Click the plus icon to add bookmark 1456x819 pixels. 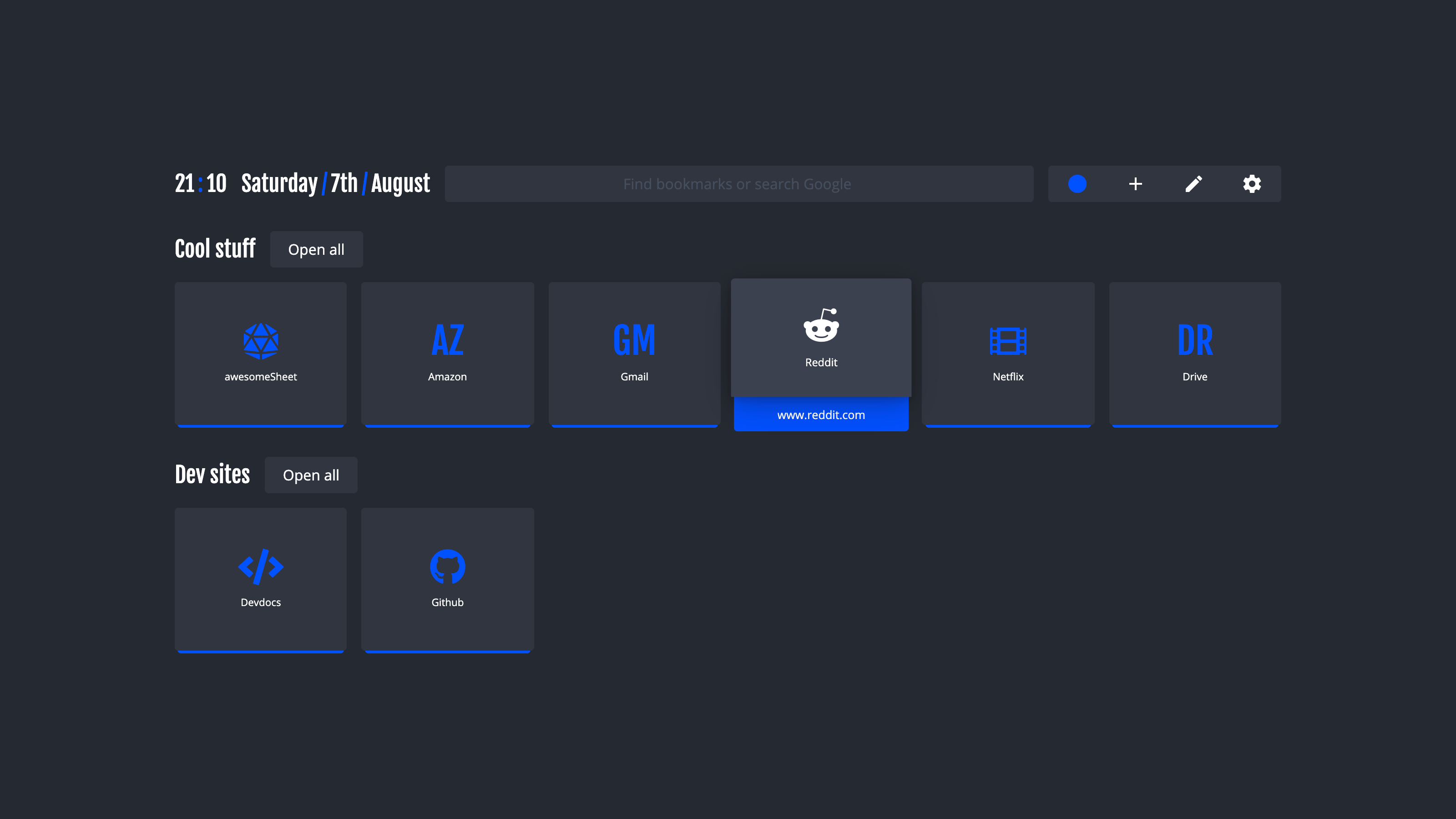coord(1136,184)
